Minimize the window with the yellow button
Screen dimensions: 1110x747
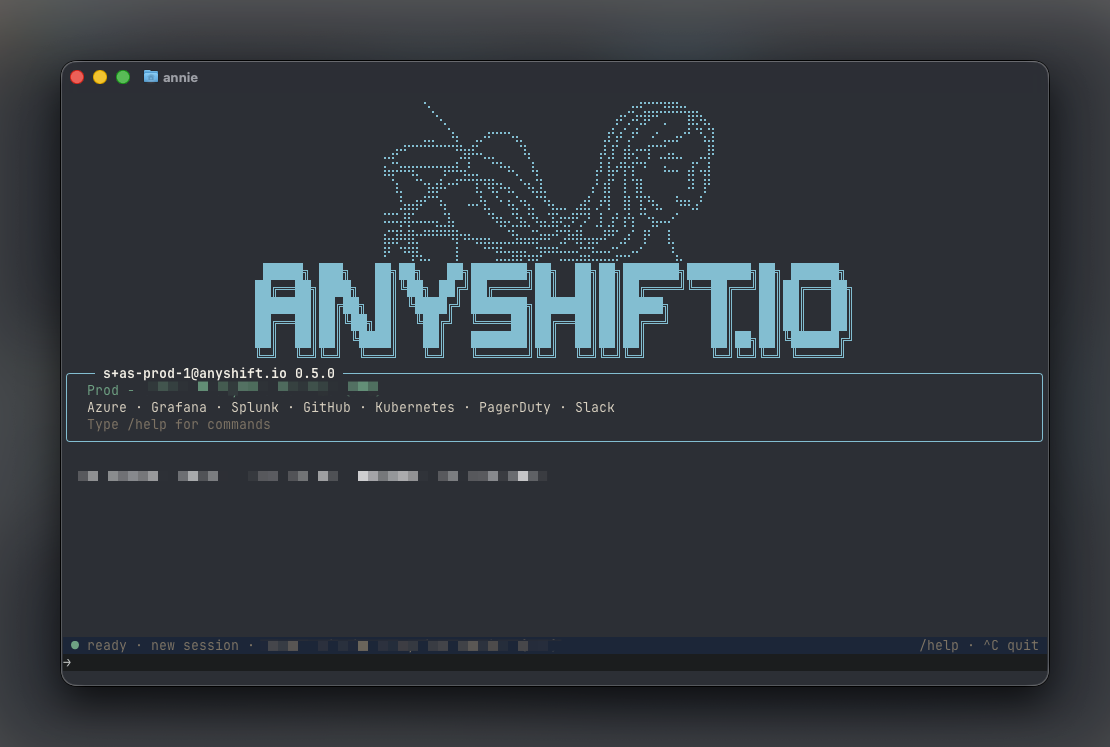coord(100,77)
